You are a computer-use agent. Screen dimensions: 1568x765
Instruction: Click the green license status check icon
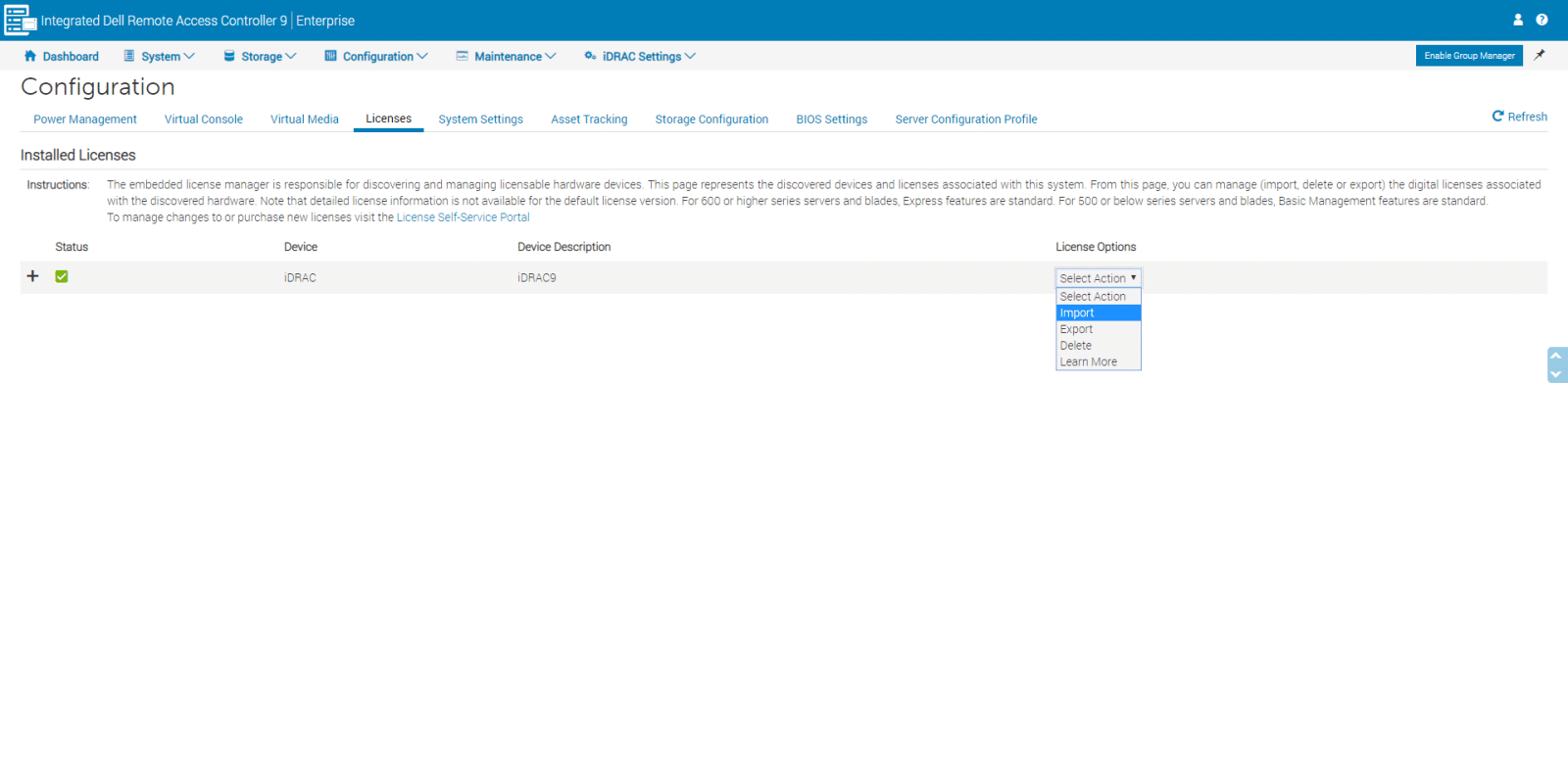(62, 277)
